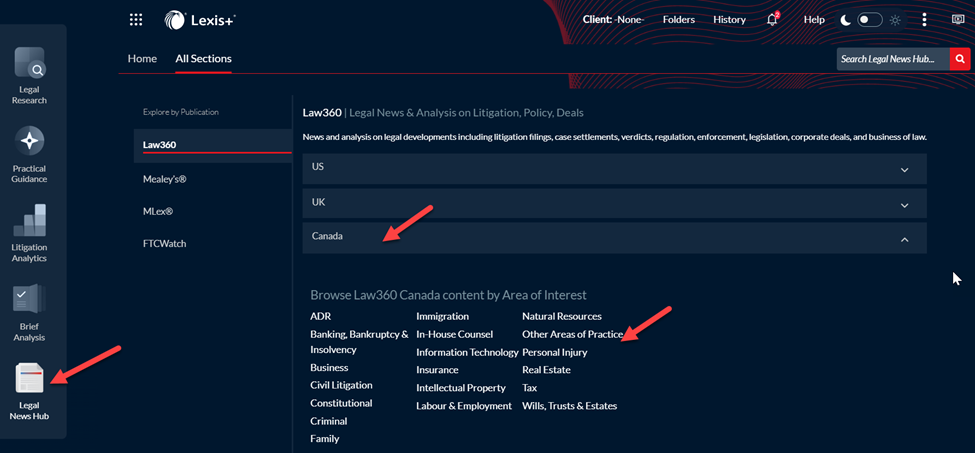Focus the Search Legal News Hub field
The height and width of the screenshot is (453, 975).
click(893, 59)
